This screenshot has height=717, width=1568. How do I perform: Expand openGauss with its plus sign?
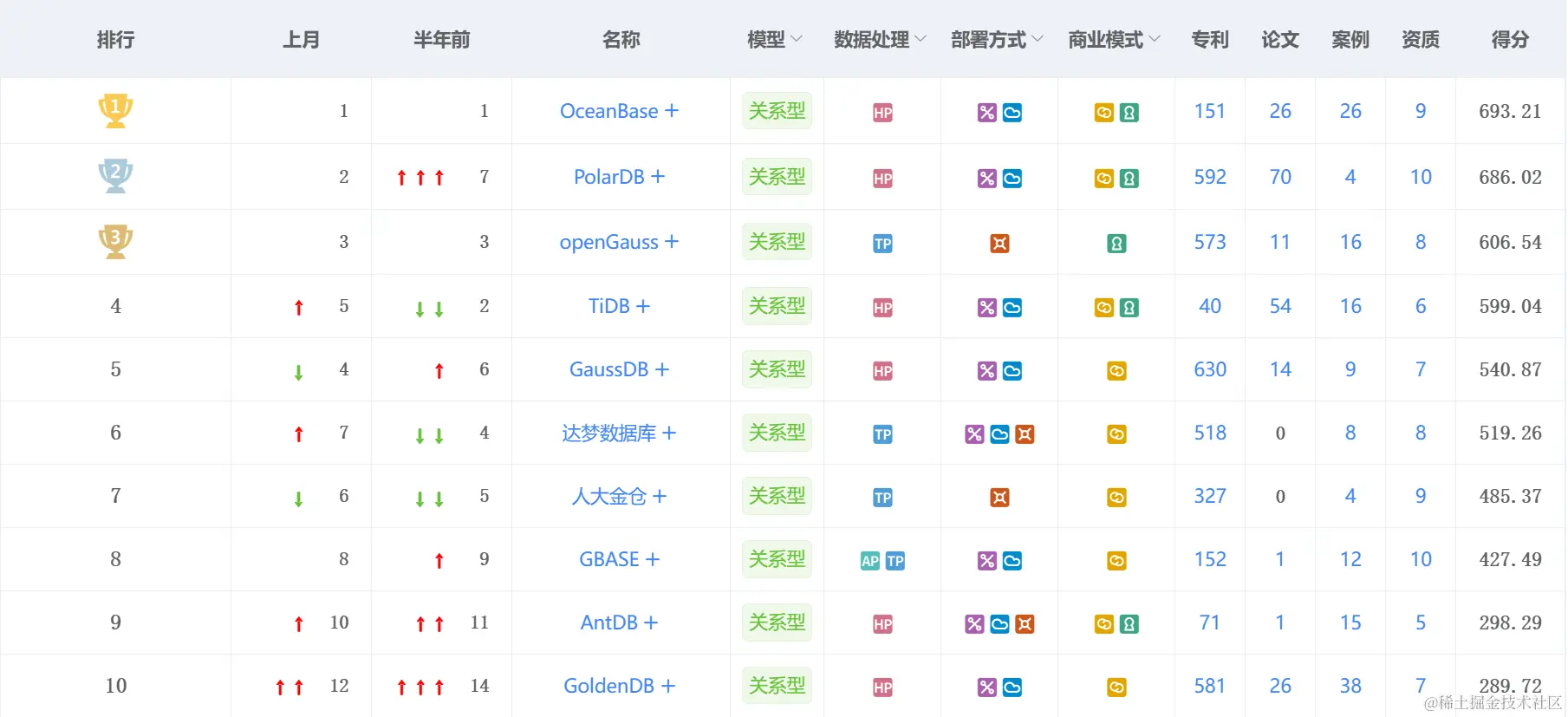pyautogui.click(x=672, y=242)
